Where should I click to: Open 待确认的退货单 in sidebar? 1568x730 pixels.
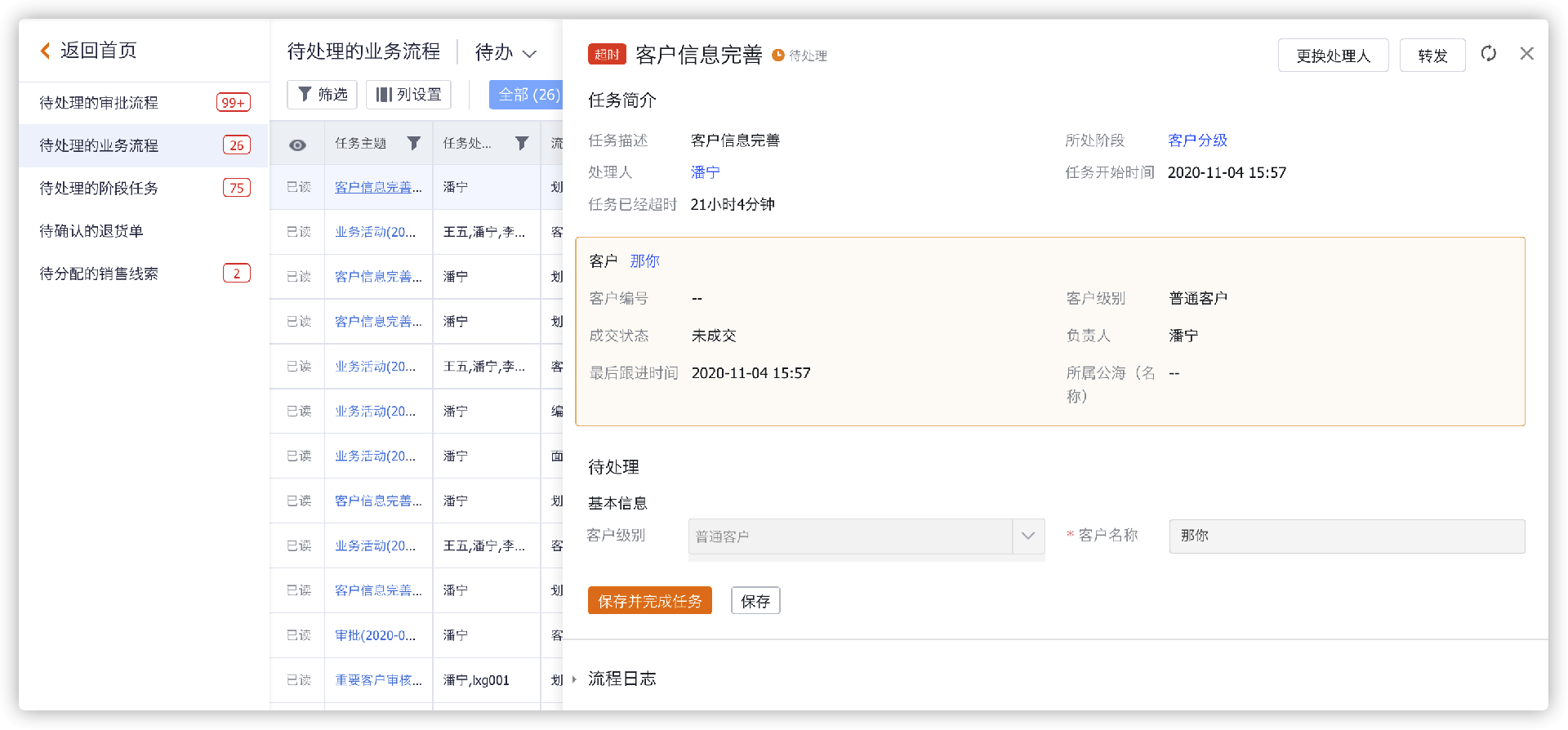click(x=144, y=231)
